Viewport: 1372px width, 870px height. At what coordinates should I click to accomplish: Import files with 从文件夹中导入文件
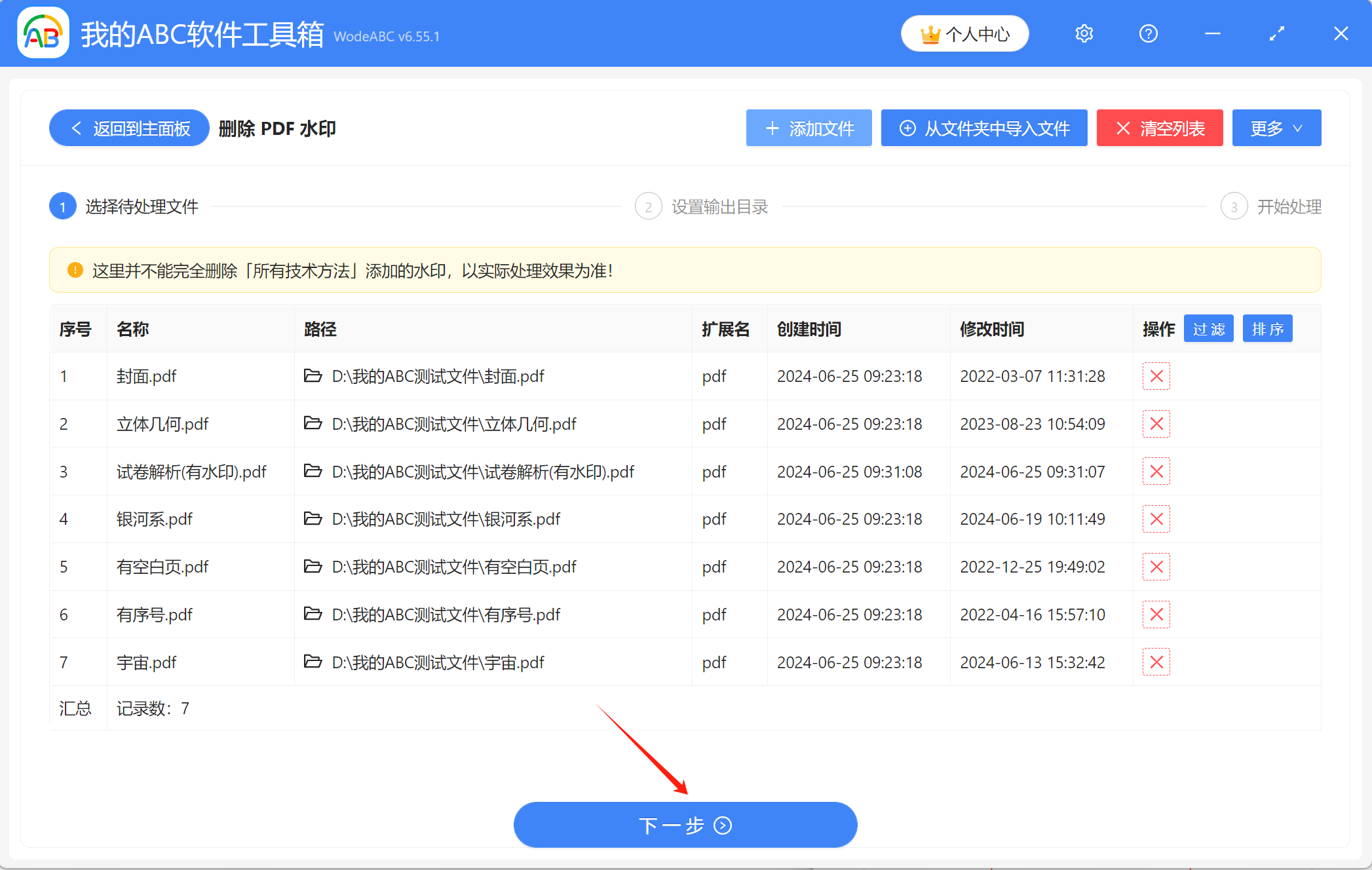[983, 128]
